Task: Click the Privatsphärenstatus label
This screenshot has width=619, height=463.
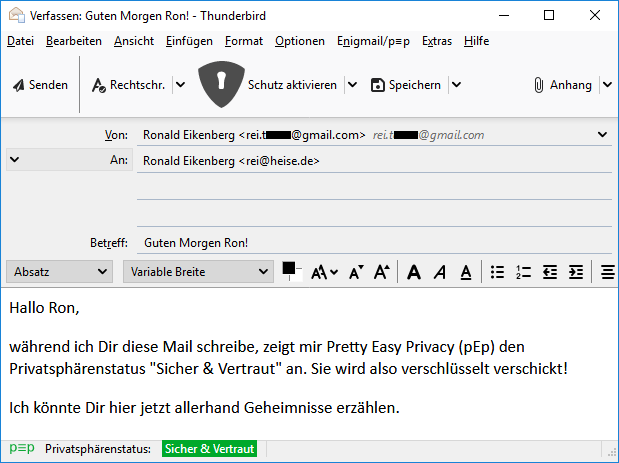Action: tap(98, 449)
